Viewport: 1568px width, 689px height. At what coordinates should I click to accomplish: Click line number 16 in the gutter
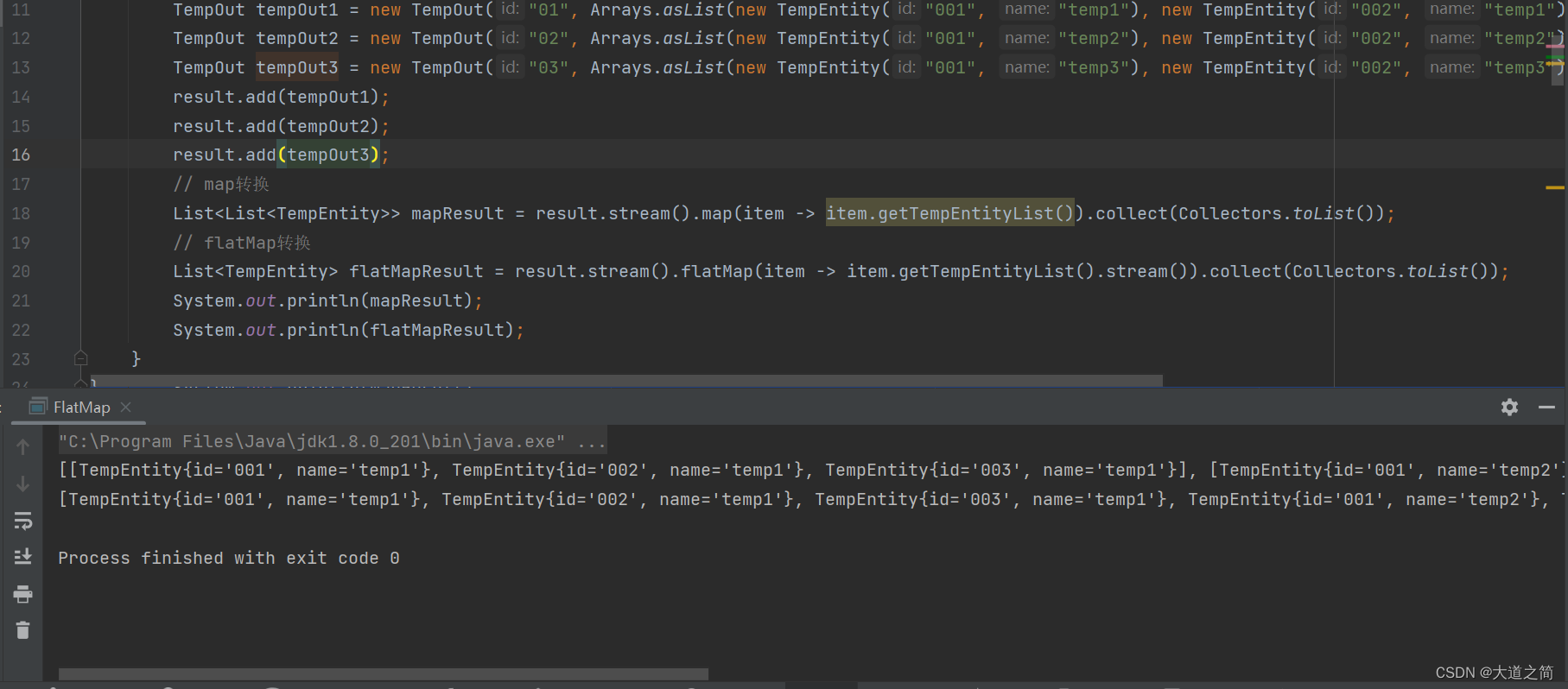(21, 155)
